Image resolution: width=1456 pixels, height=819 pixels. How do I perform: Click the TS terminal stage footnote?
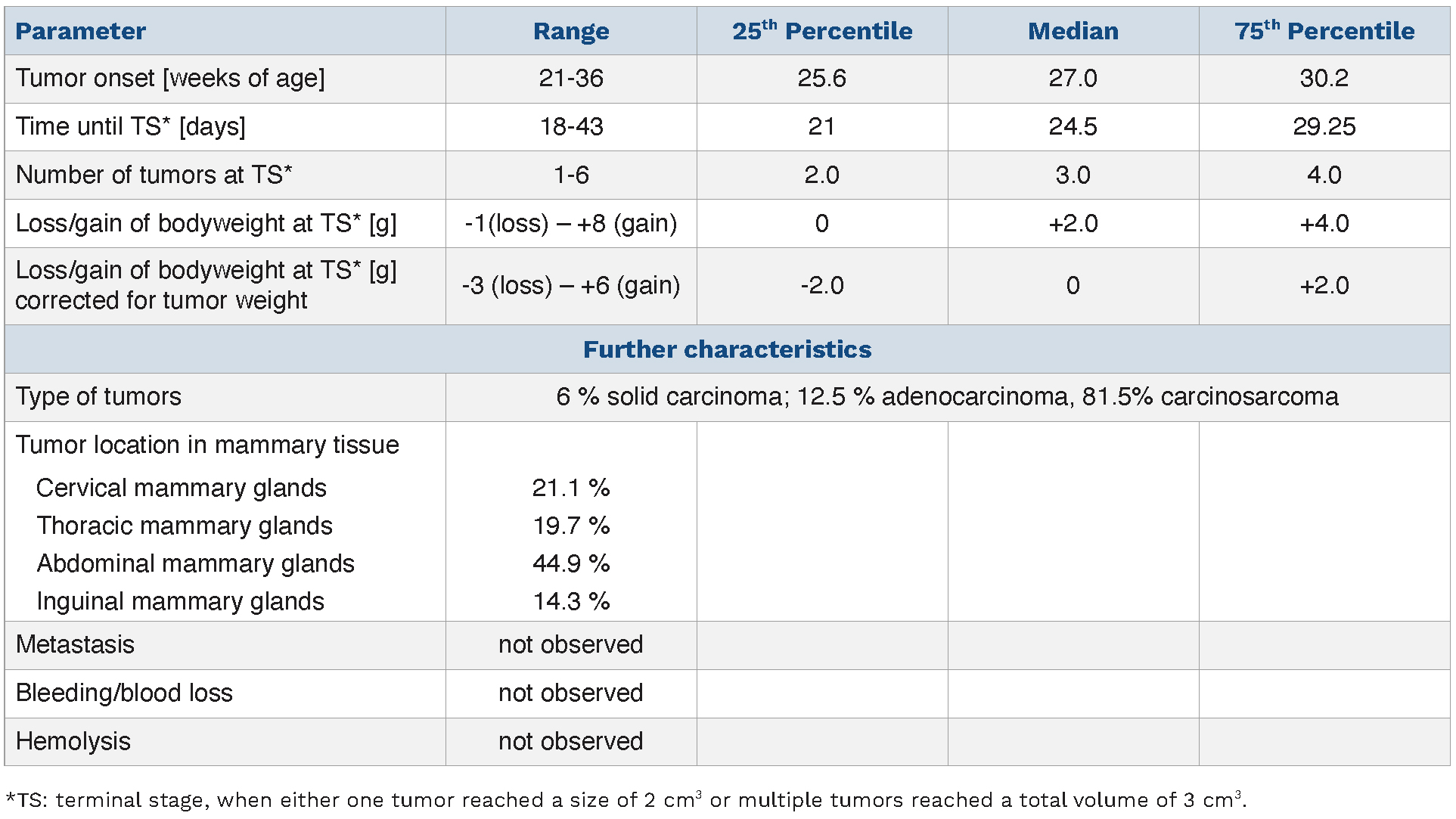click(626, 800)
